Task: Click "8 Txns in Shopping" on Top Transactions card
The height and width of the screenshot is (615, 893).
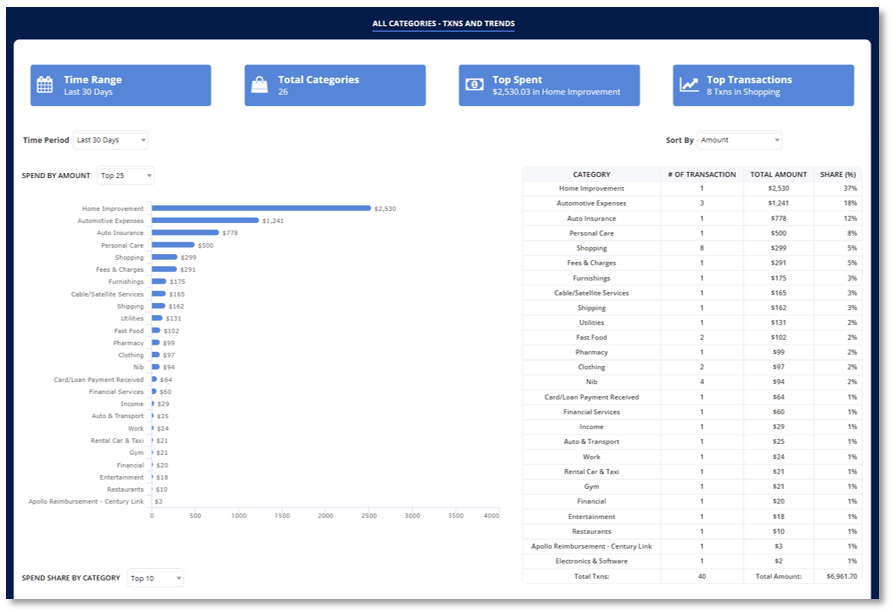Action: coord(743,92)
